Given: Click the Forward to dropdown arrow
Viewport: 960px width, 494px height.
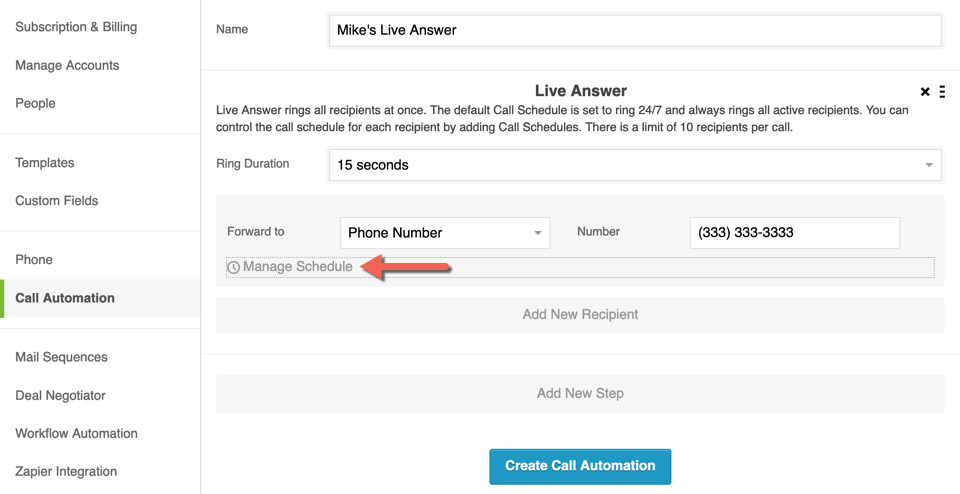Looking at the screenshot, I should 538,233.
